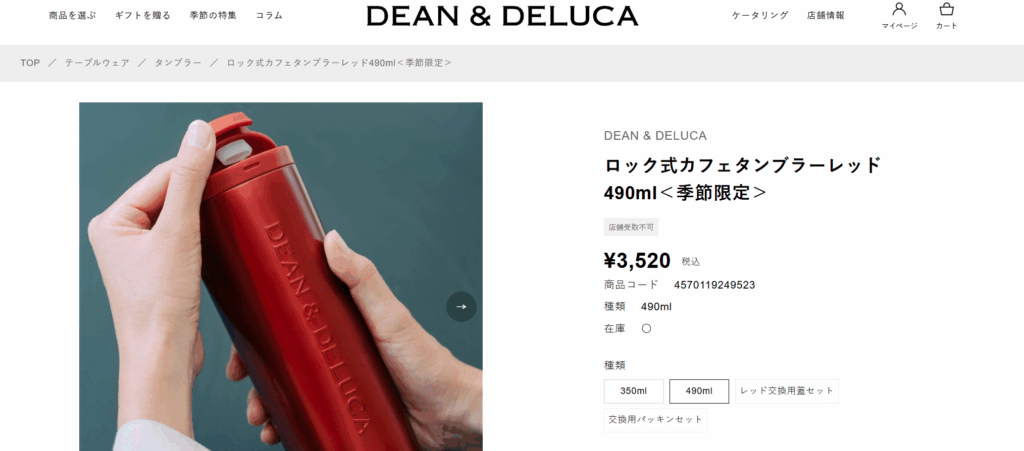Select the 交換用パッキンセット option
Screen dimensions: 1024x451
click(656, 420)
